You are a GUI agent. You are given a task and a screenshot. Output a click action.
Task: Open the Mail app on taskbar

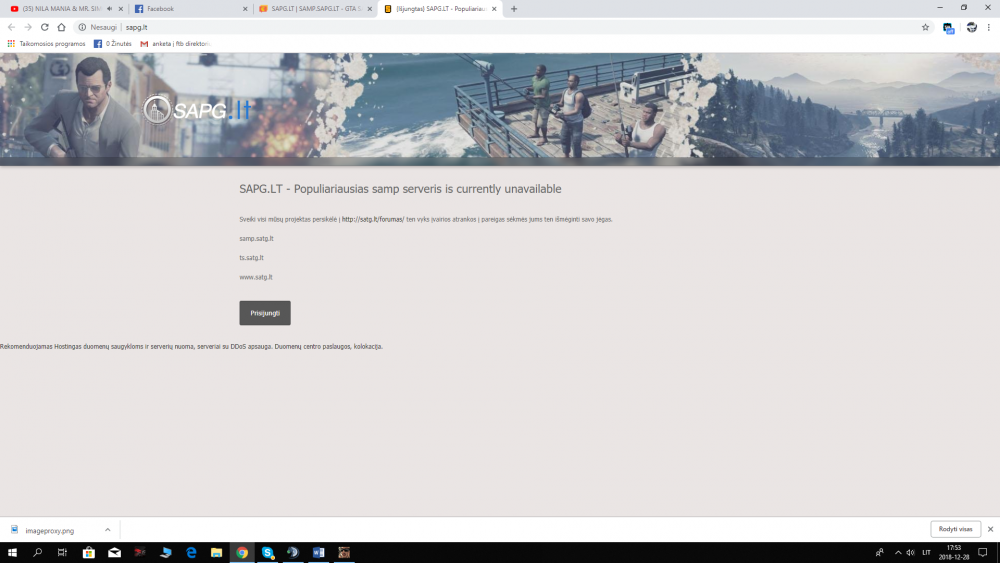114,553
